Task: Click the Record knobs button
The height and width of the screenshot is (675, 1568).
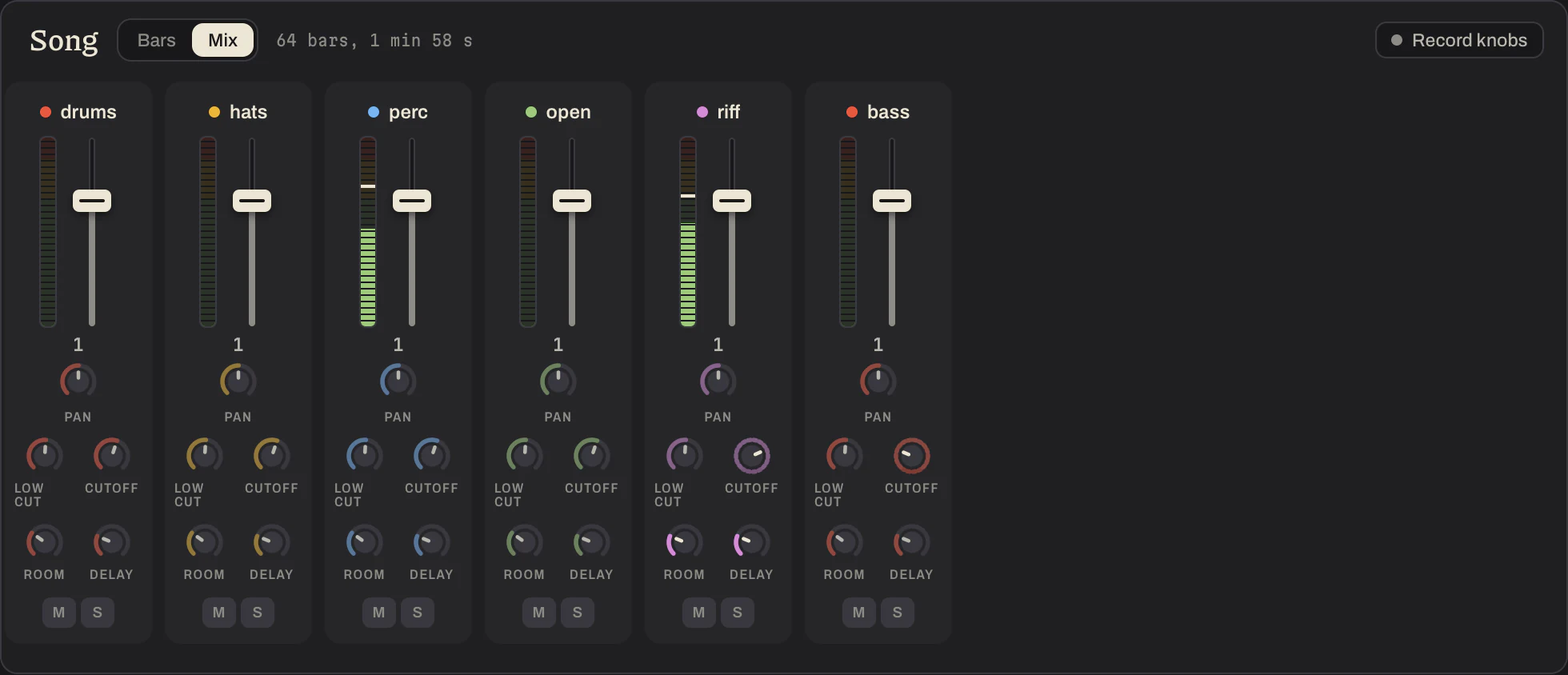Action: [x=1459, y=40]
